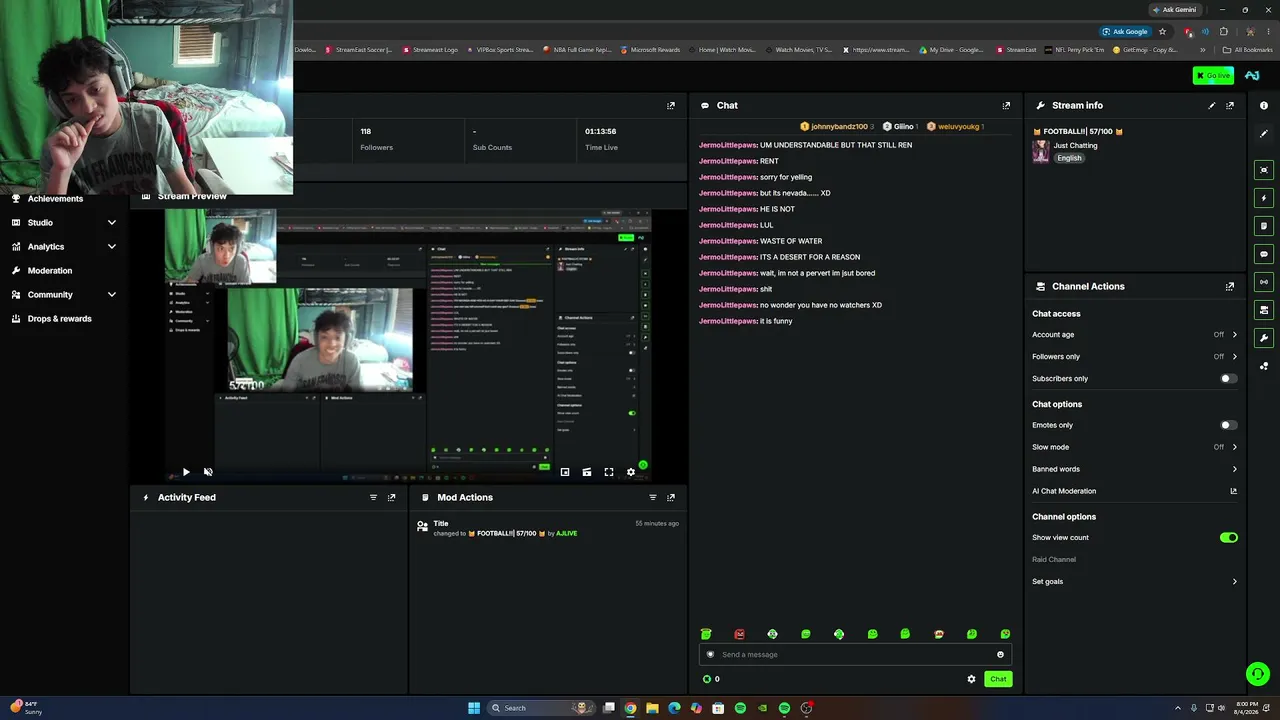This screenshot has width=1280, height=720.
Task: Open File Explorer from taskbar
Action: (x=652, y=708)
